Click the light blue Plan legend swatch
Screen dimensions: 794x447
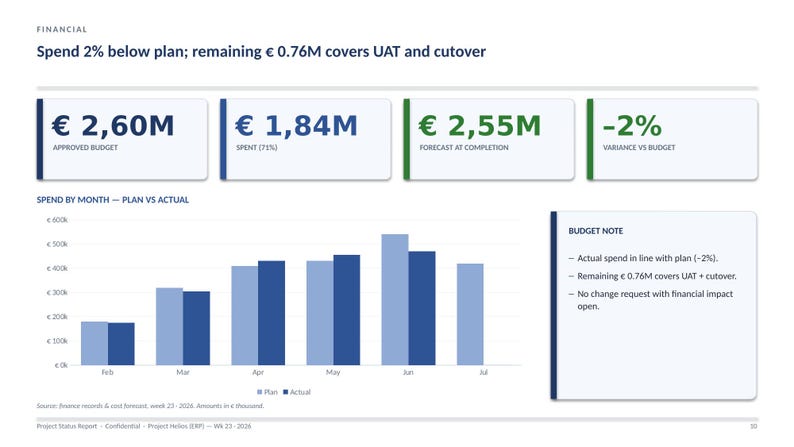point(260,392)
